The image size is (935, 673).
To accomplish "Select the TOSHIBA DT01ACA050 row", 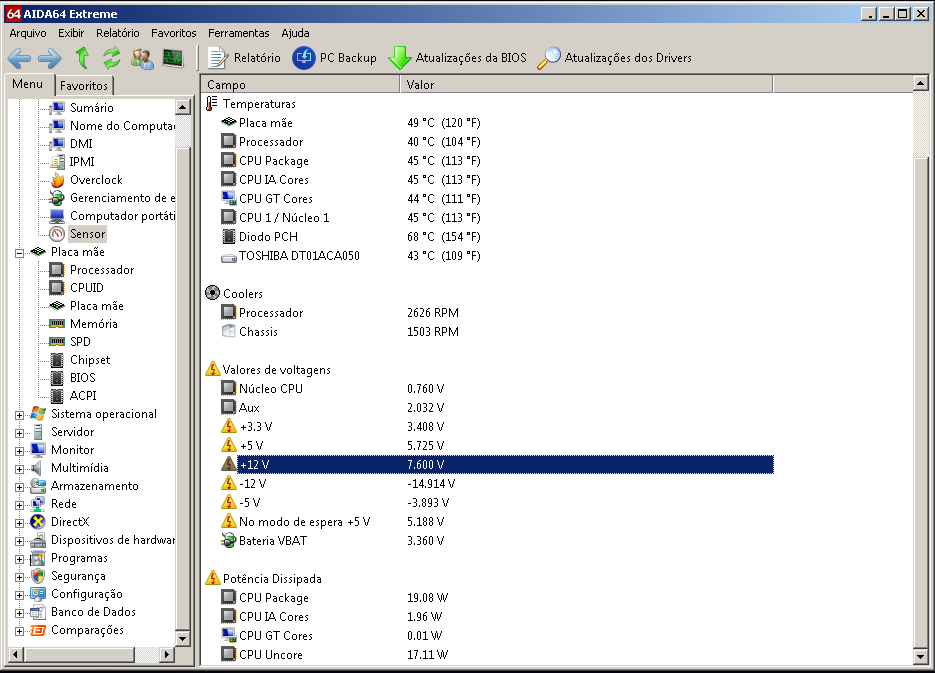I will [489, 256].
